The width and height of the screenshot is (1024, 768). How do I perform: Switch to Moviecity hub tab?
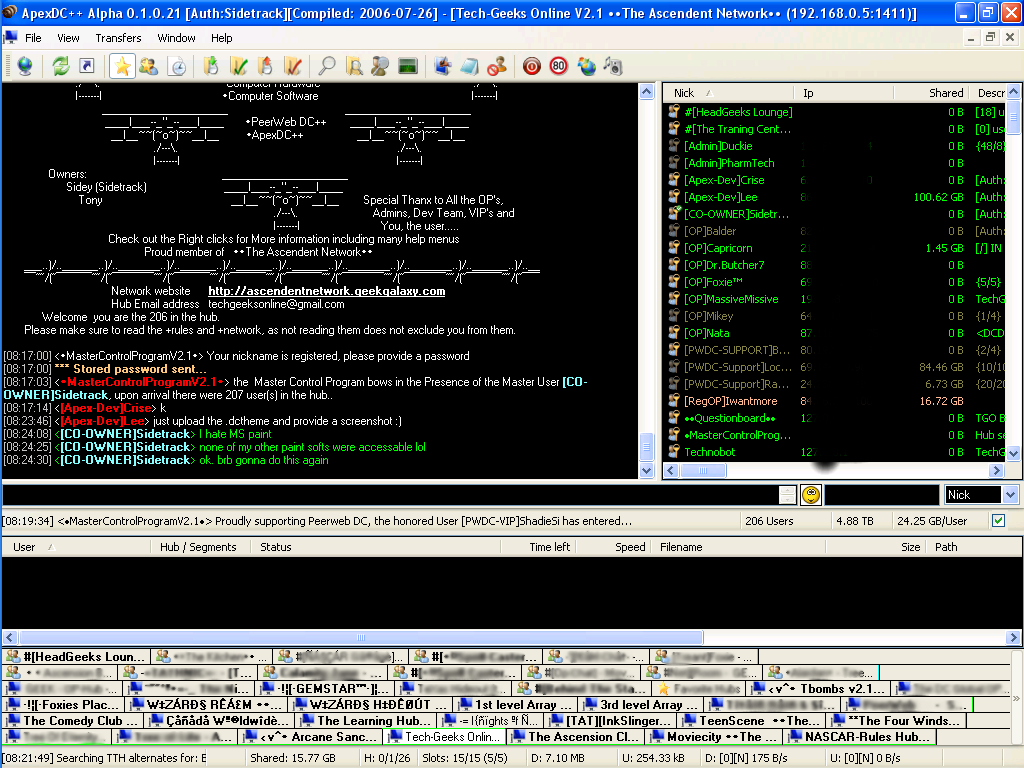point(714,736)
